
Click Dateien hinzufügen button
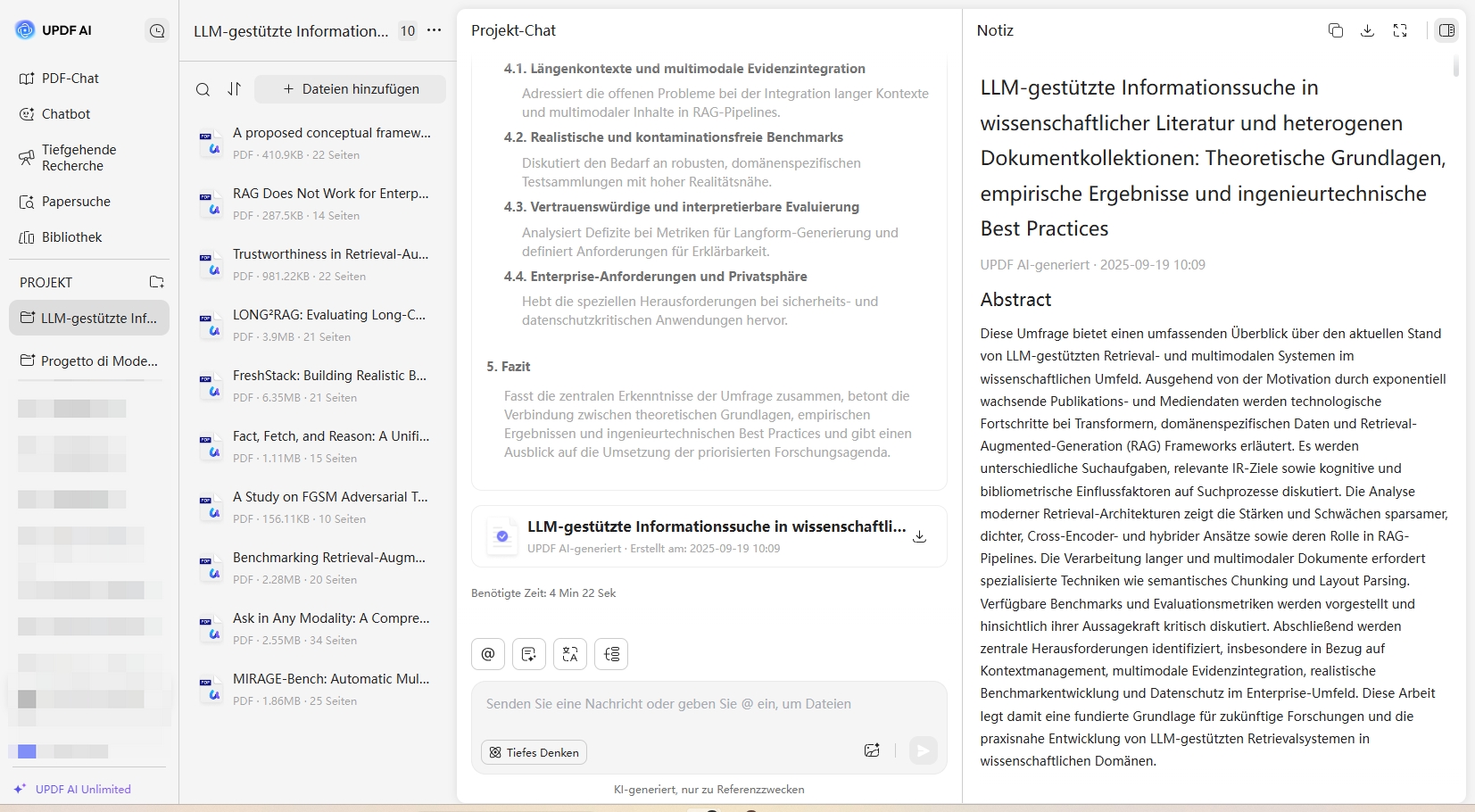(351, 89)
